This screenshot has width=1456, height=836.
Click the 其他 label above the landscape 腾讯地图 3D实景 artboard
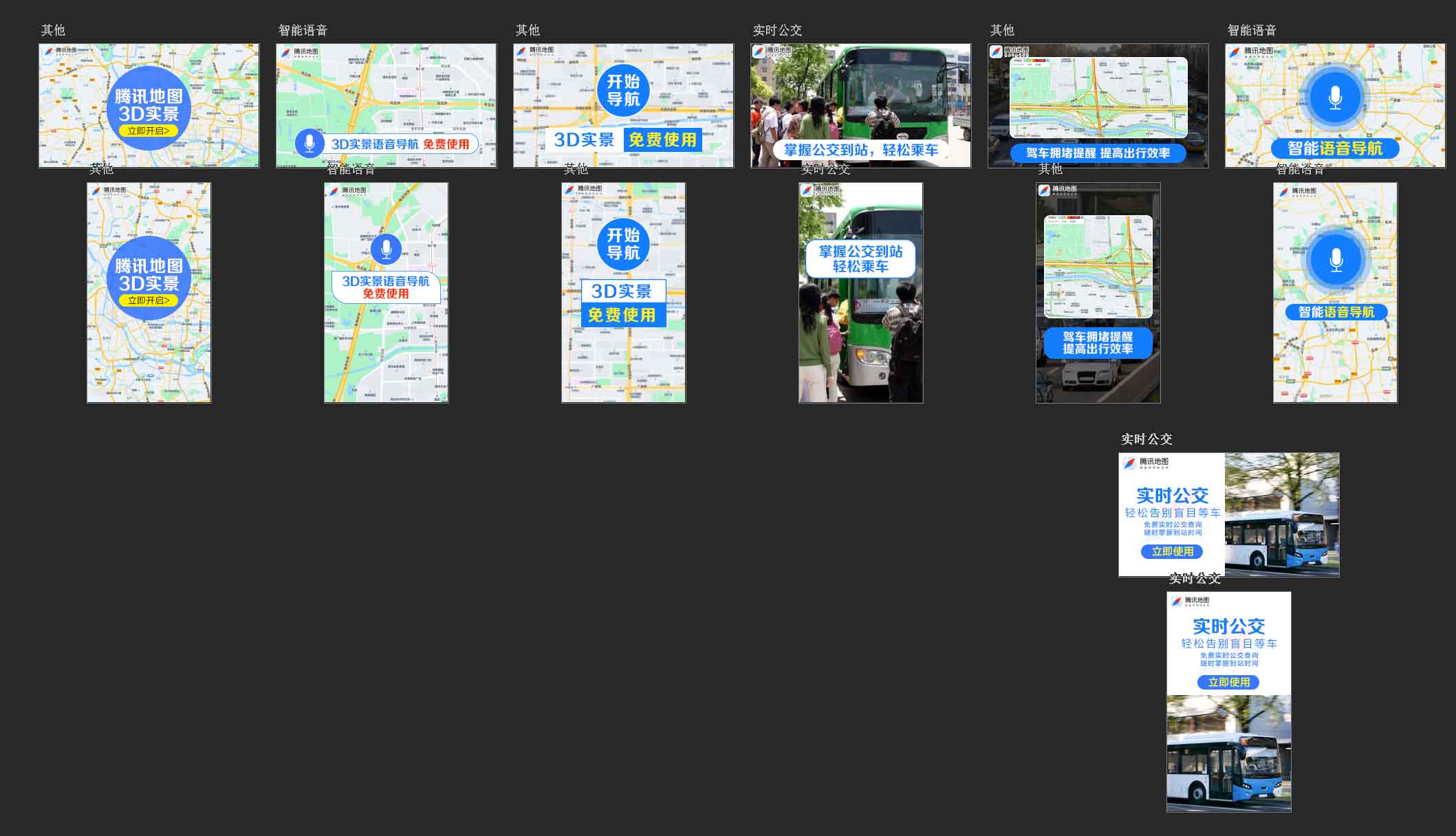(x=53, y=30)
